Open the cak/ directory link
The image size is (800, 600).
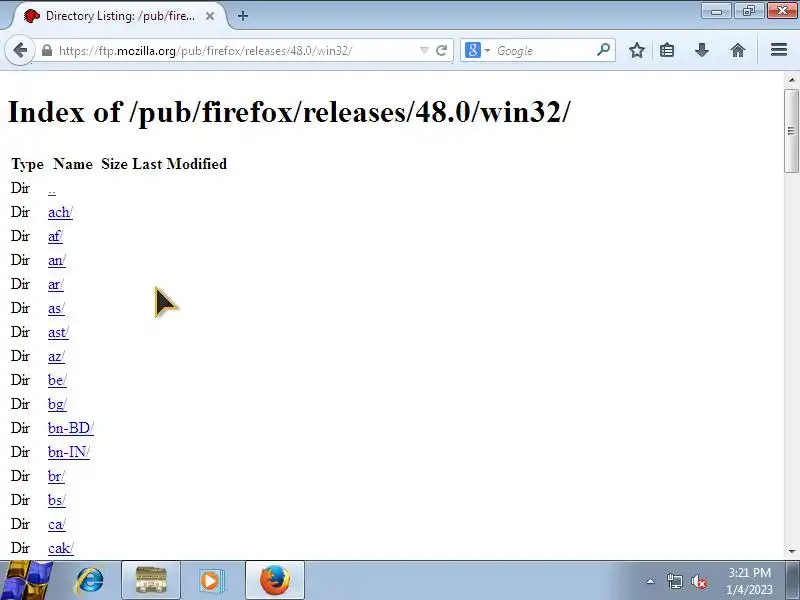pyautogui.click(x=61, y=548)
